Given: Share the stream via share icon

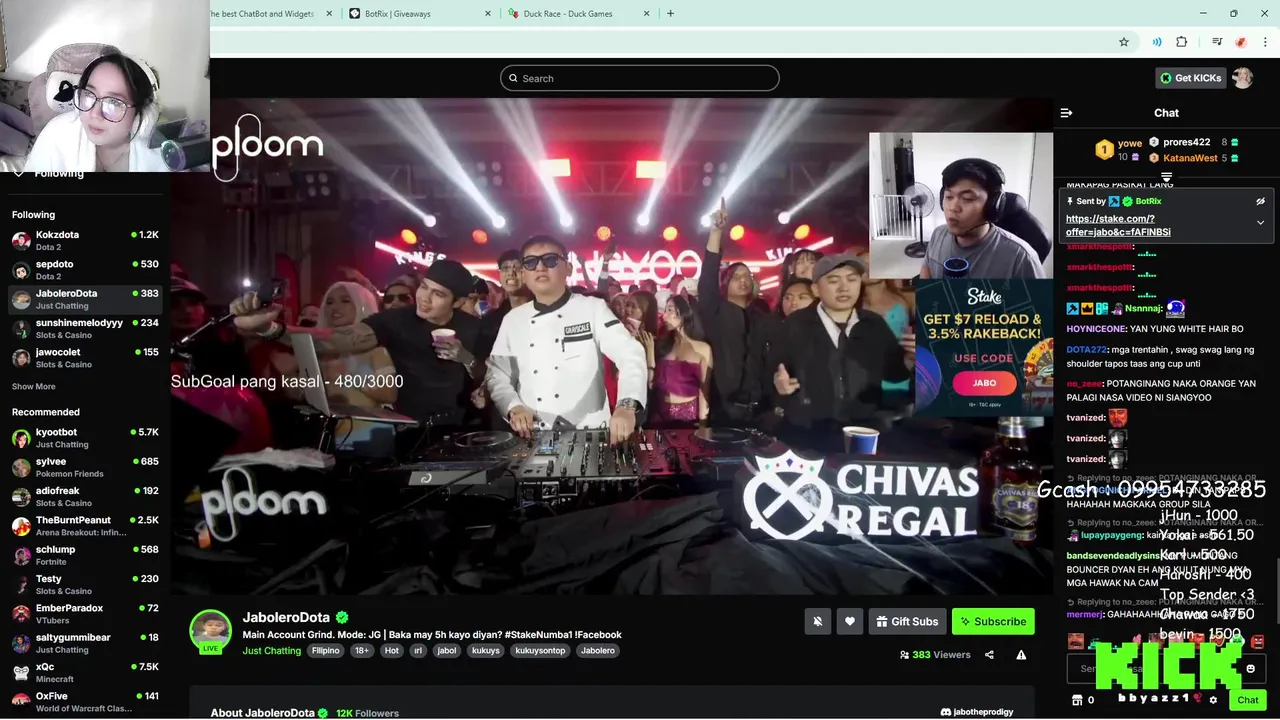Looking at the screenshot, I should pyautogui.click(x=989, y=655).
